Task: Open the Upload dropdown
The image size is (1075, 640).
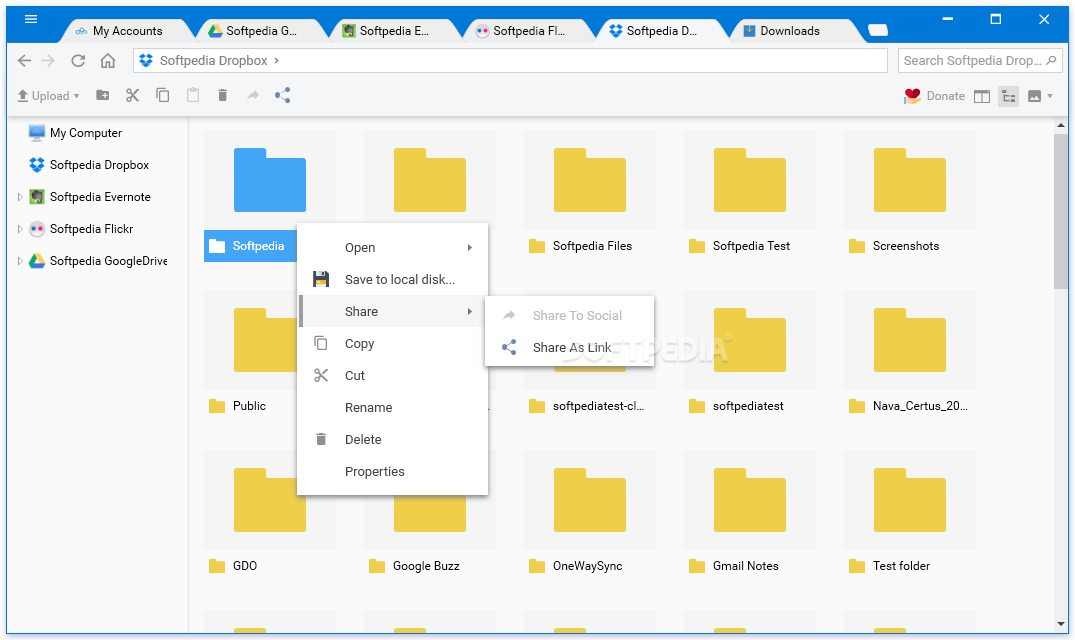Action: pos(48,96)
